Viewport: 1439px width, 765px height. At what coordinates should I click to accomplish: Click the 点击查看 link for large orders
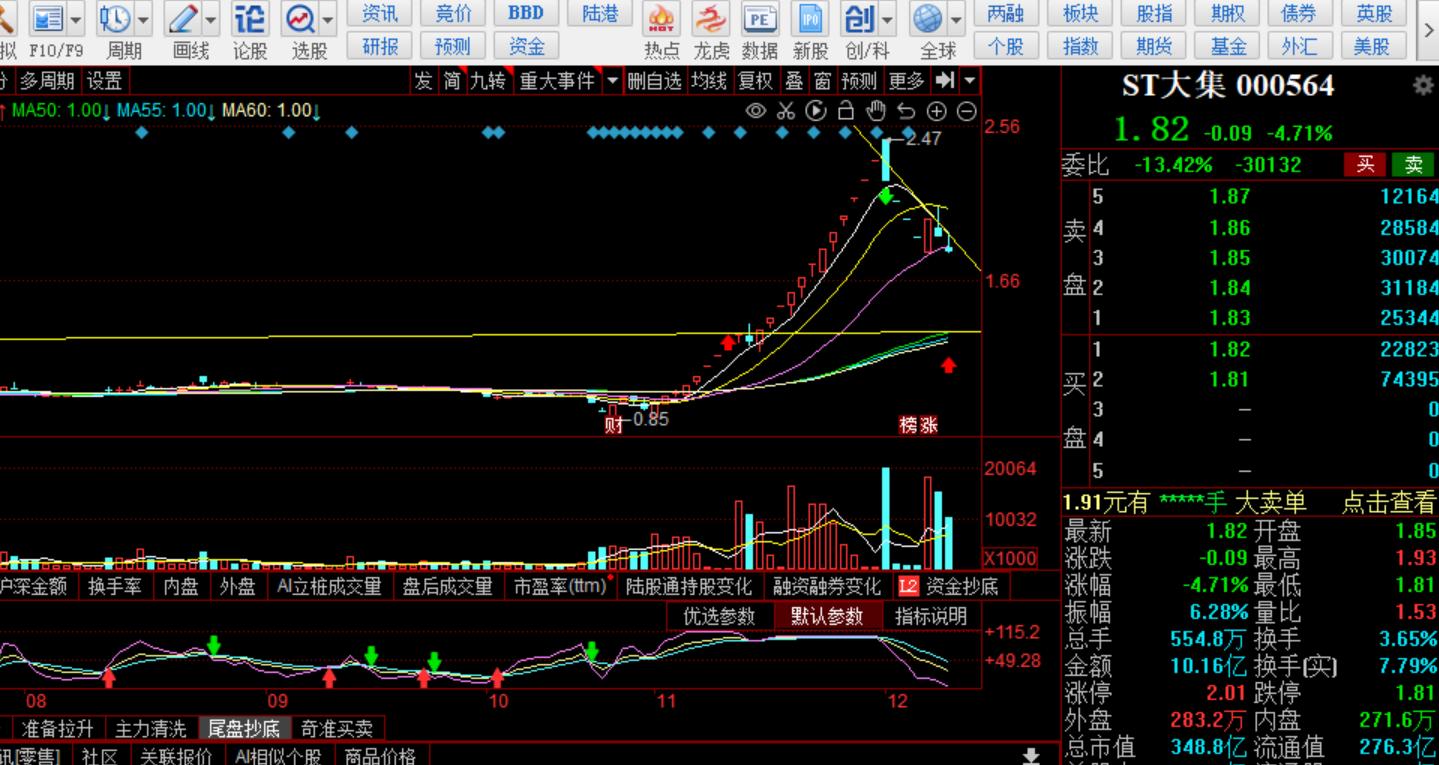tap(1388, 502)
